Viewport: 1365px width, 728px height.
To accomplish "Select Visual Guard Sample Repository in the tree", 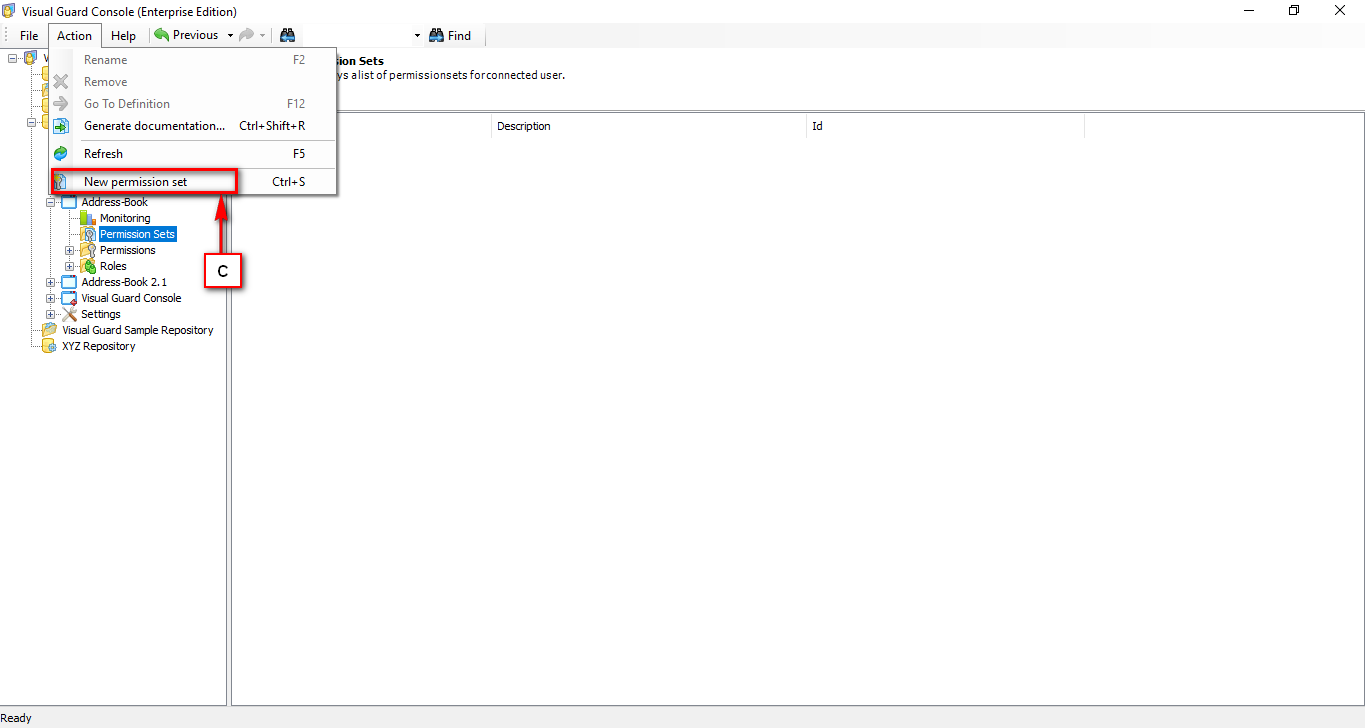I will 137,329.
